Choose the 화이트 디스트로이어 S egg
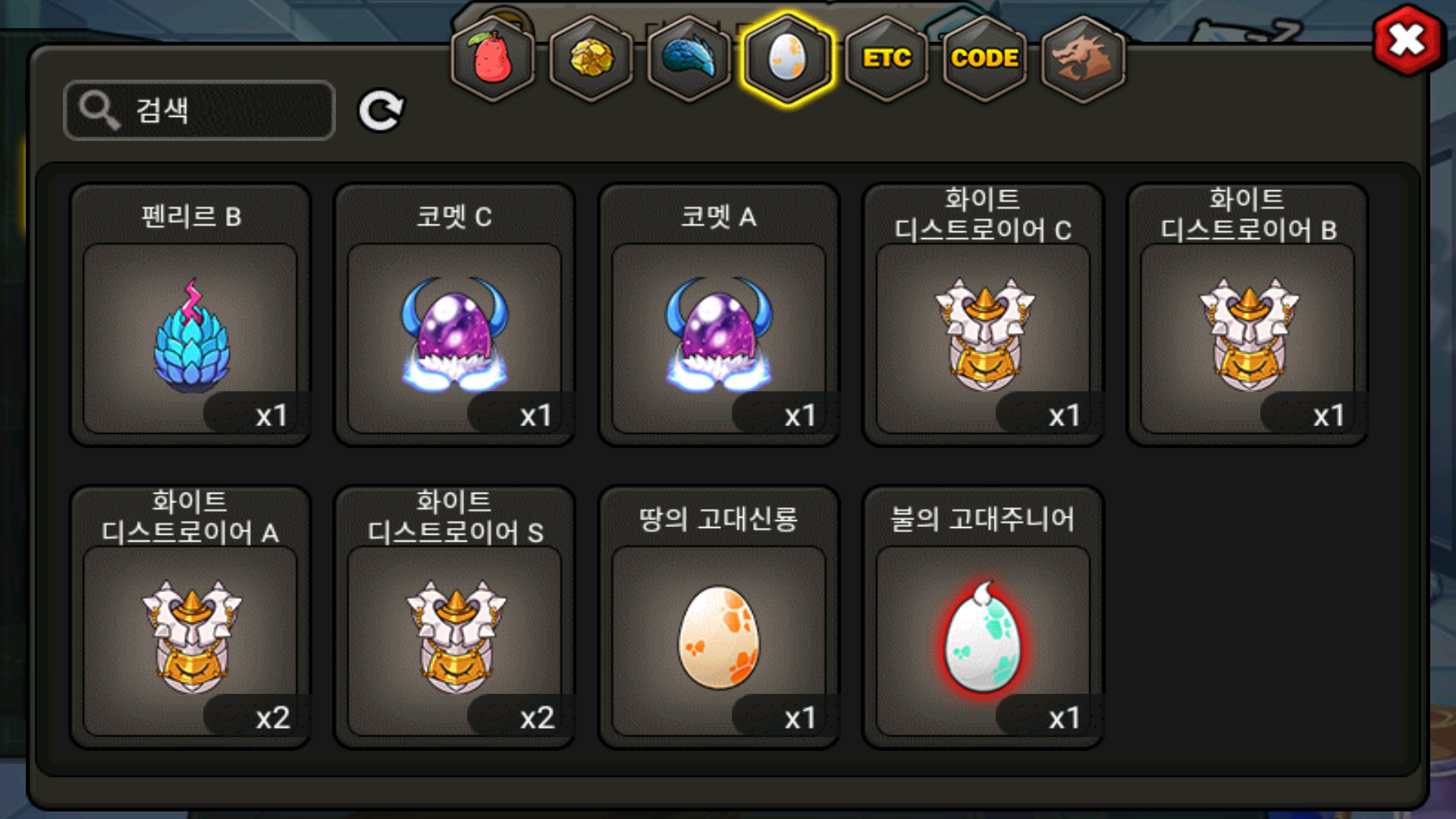The height and width of the screenshot is (819, 1456). click(454, 617)
